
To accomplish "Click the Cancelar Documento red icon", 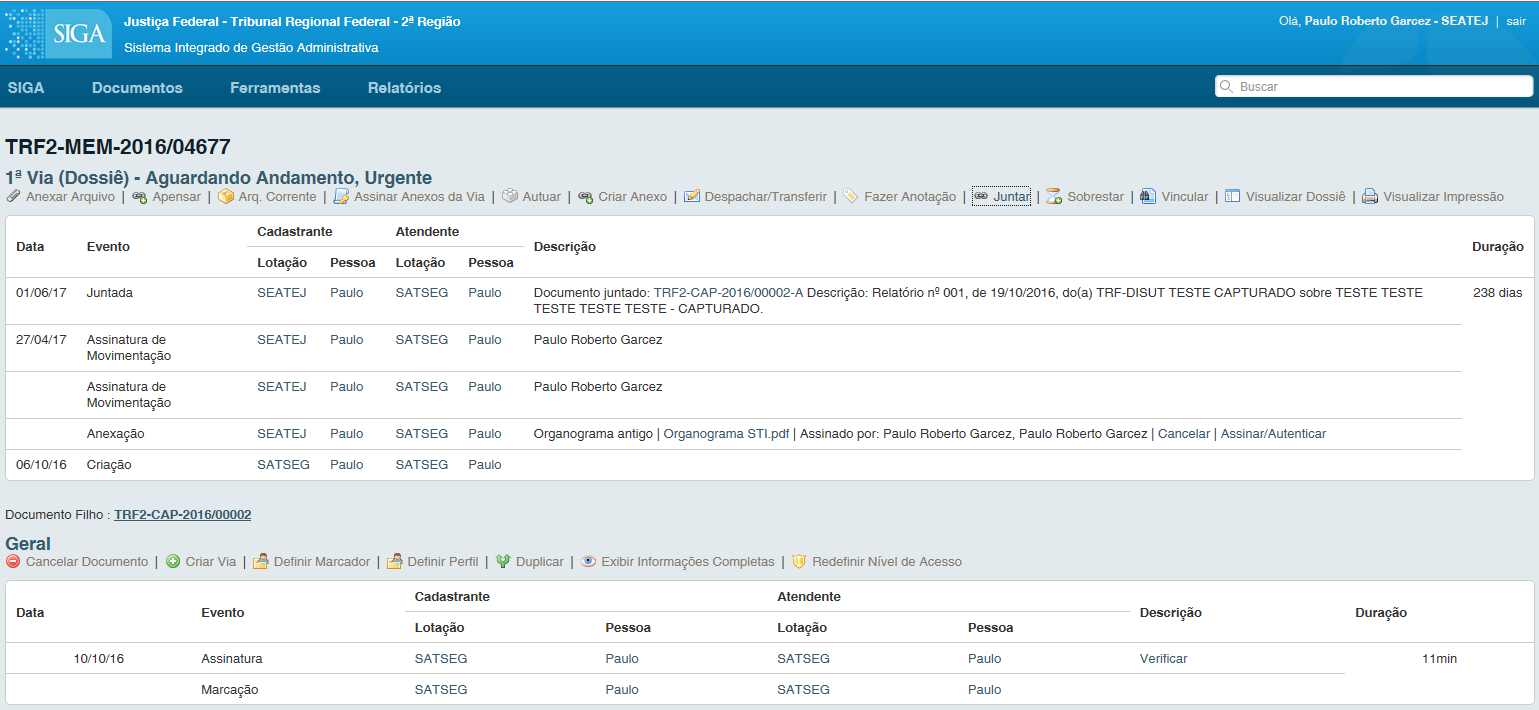I will click(x=13, y=562).
